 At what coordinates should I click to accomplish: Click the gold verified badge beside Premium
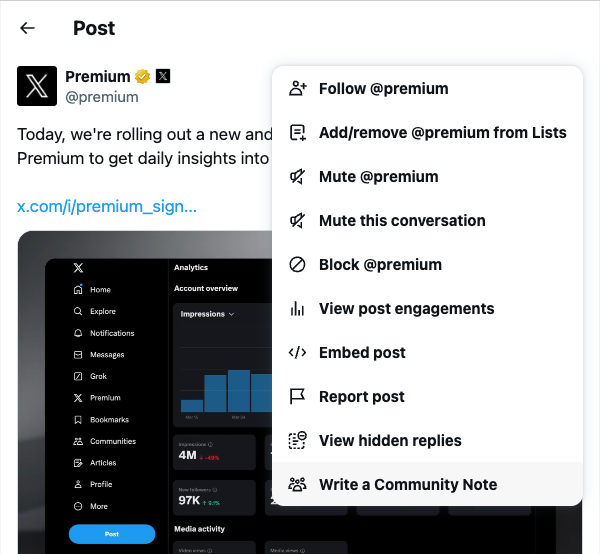(x=142, y=77)
